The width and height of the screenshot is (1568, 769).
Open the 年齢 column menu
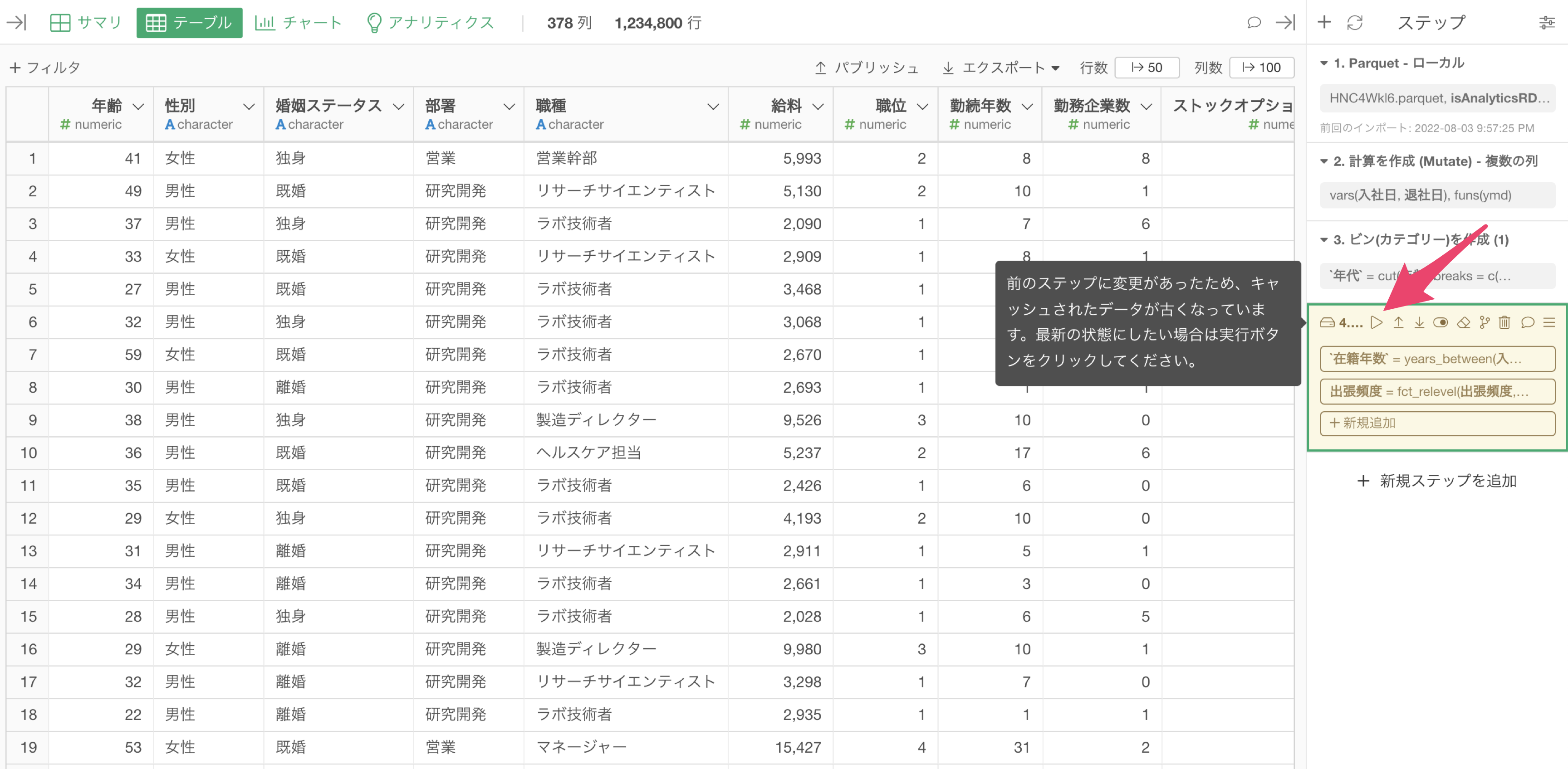pyautogui.click(x=138, y=107)
